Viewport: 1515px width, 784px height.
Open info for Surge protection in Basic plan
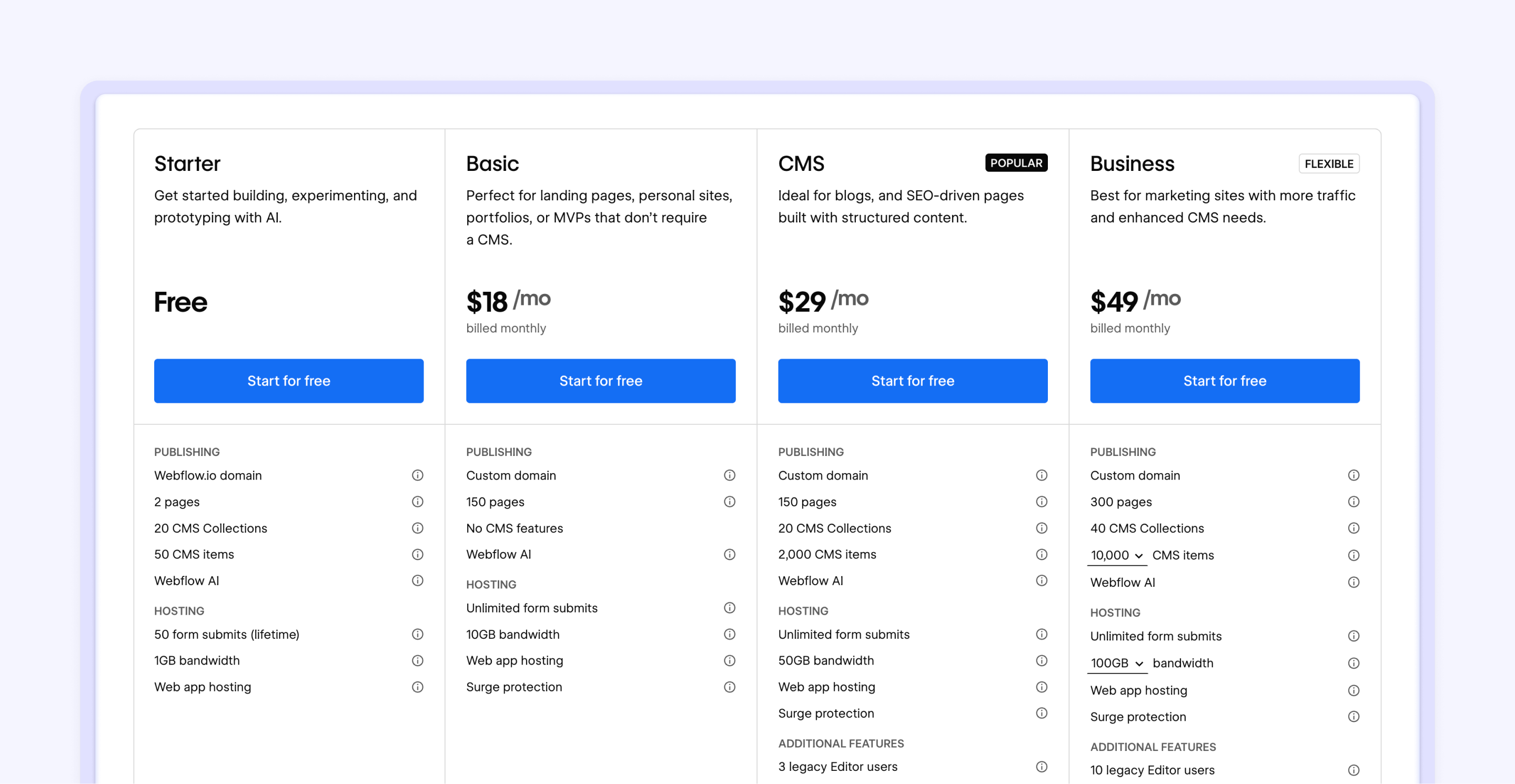pyautogui.click(x=729, y=686)
